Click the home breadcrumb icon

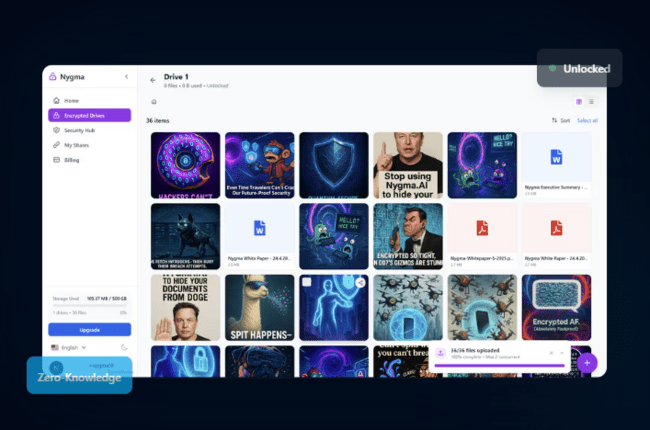pyautogui.click(x=153, y=102)
